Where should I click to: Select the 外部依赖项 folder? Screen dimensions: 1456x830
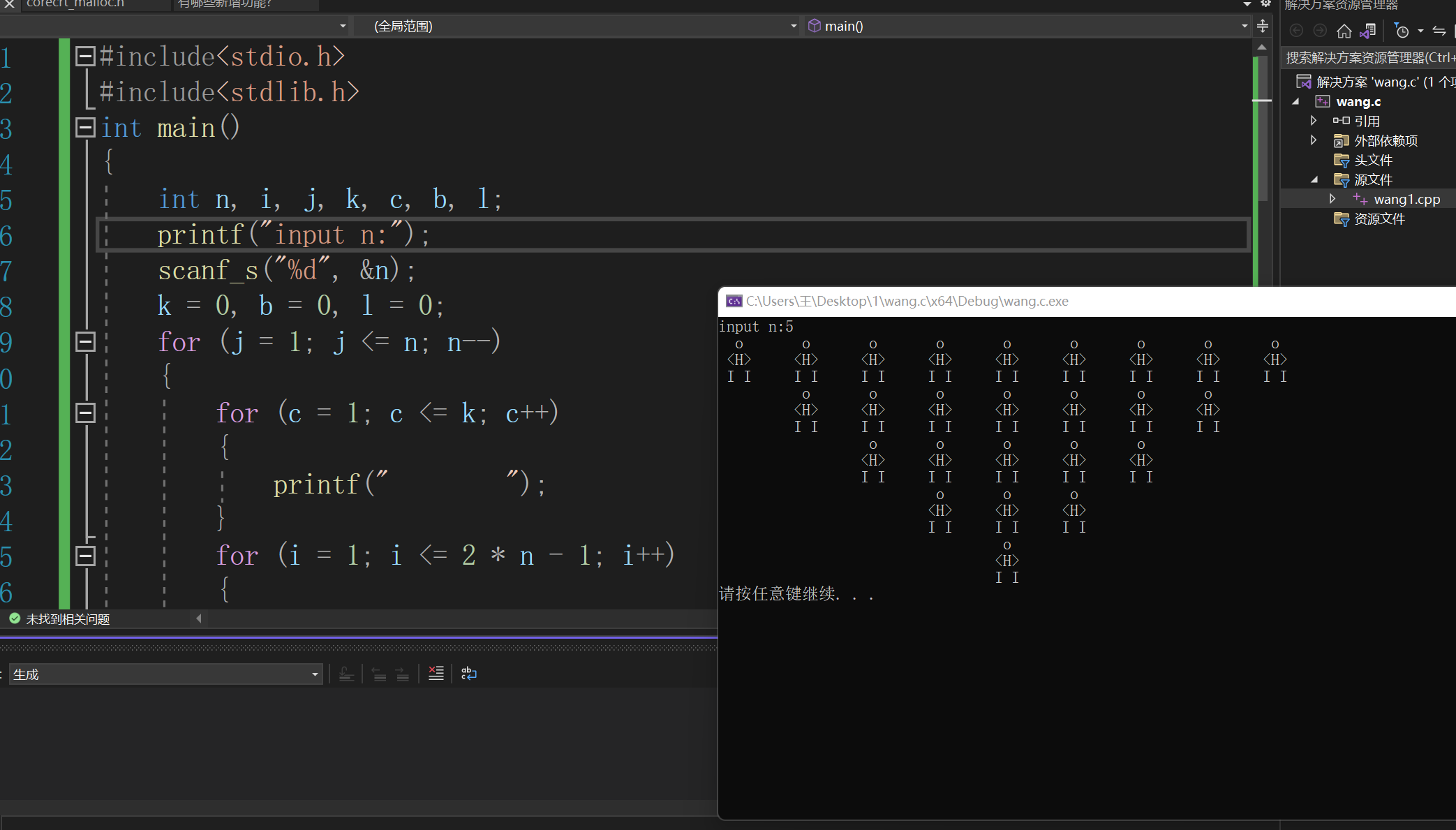tap(1386, 140)
